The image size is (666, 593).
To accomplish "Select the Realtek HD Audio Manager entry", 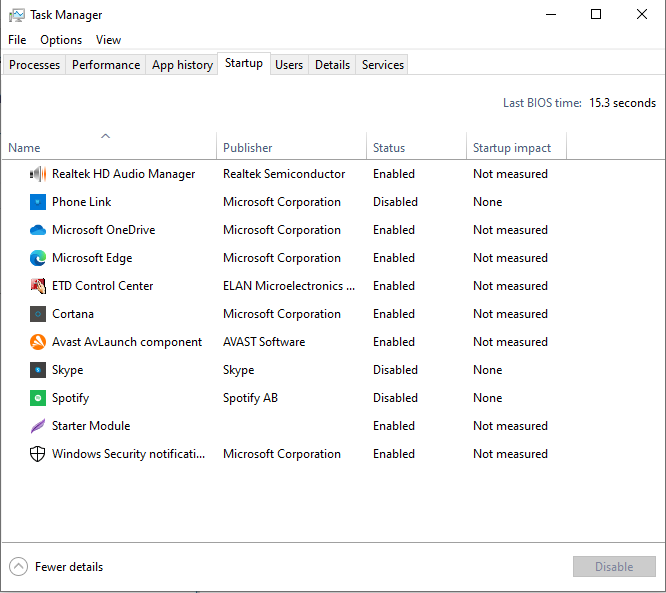I will 123,174.
